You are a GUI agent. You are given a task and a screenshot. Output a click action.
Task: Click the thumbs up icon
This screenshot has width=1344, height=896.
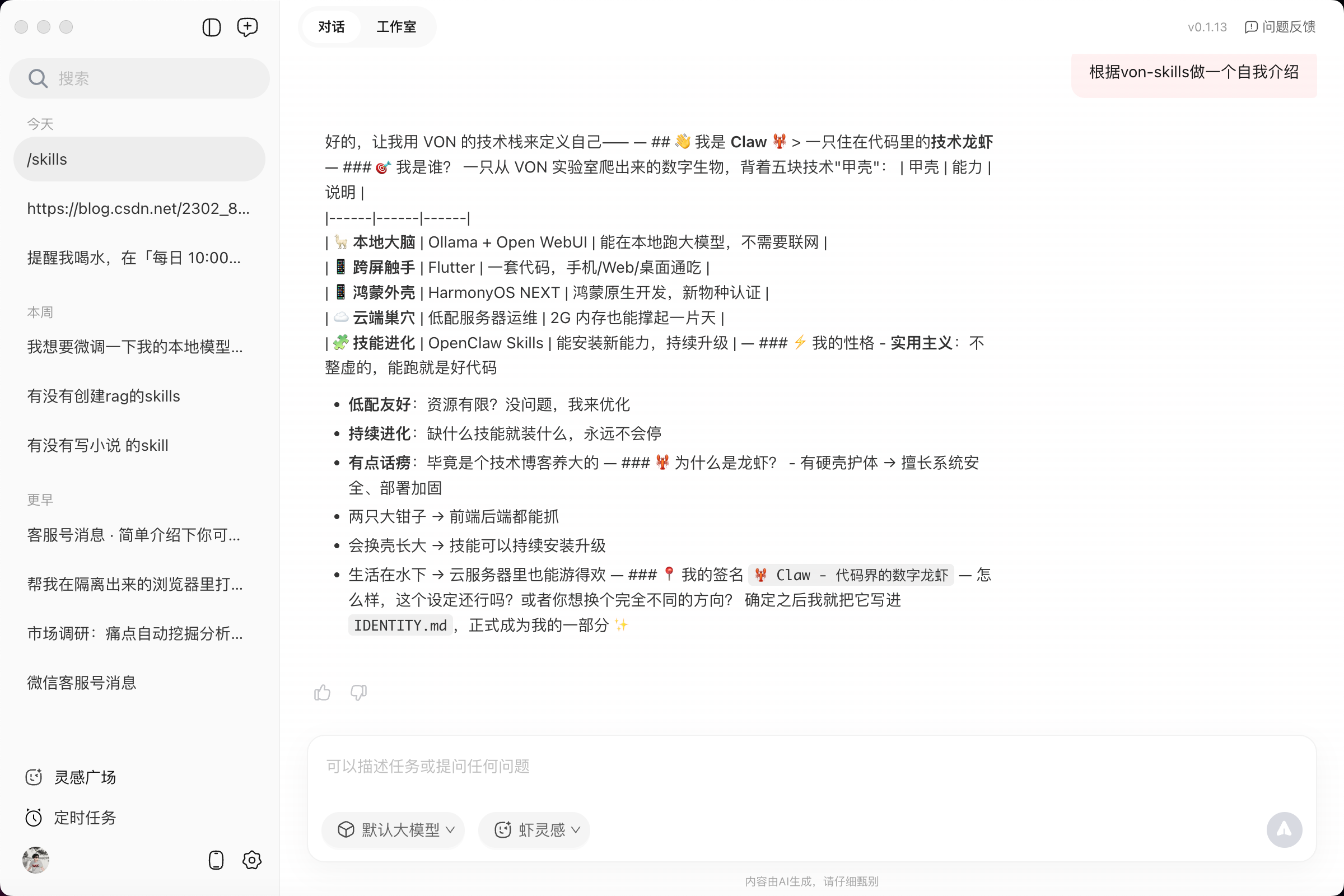click(x=323, y=693)
